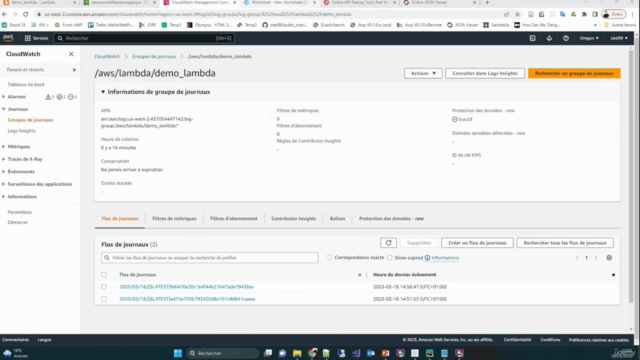Expand the Événements sidebar section

[4, 172]
